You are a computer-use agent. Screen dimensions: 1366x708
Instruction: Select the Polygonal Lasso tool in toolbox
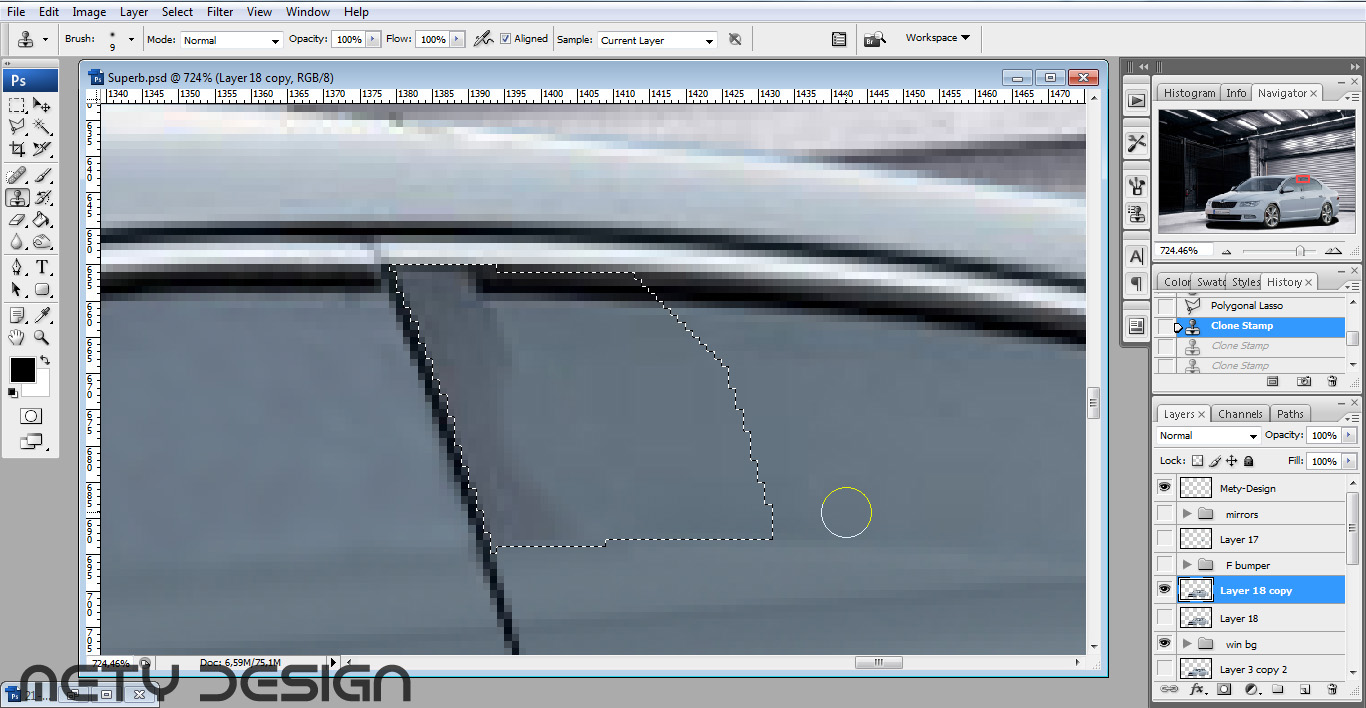click(x=17, y=127)
